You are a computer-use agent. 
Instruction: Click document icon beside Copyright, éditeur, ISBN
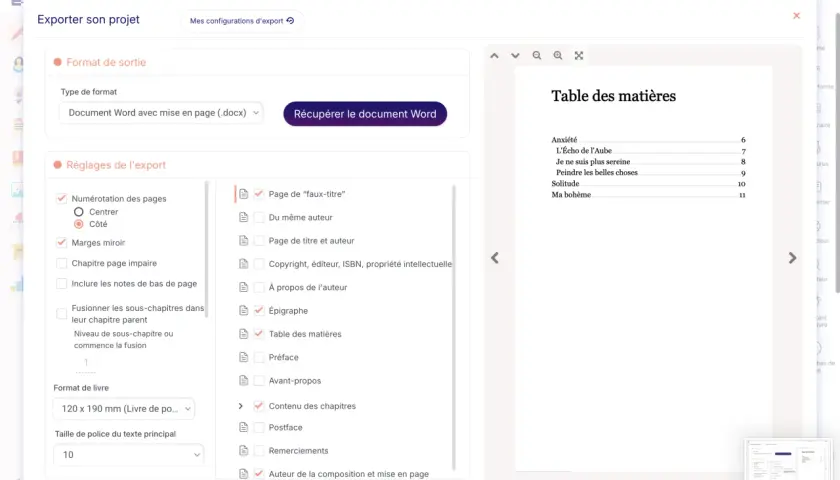(244, 264)
